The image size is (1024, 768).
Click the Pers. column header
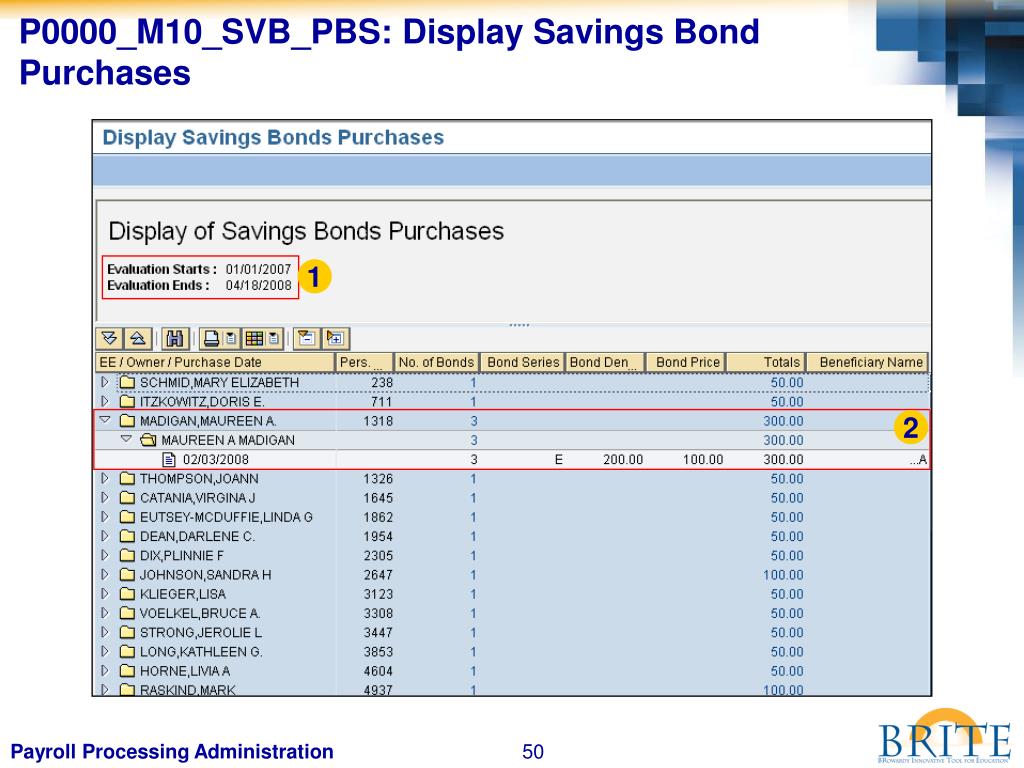click(x=364, y=362)
